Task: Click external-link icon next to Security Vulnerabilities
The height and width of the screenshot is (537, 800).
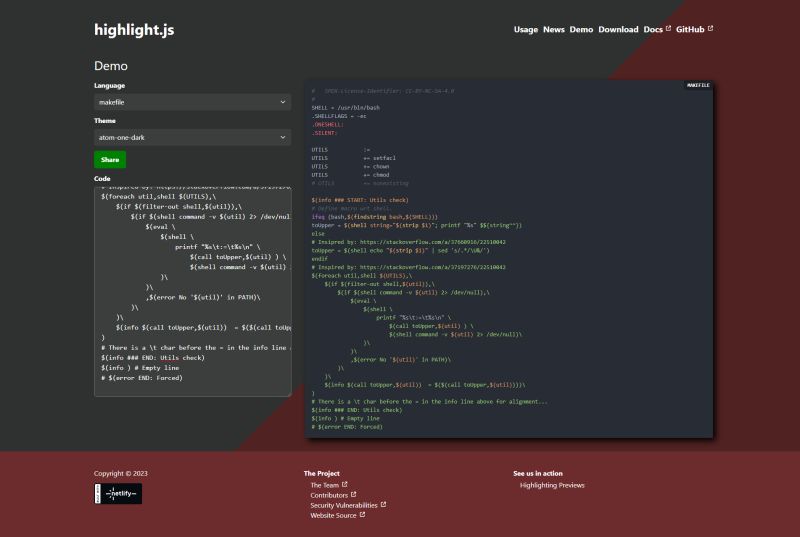Action: [x=383, y=504]
